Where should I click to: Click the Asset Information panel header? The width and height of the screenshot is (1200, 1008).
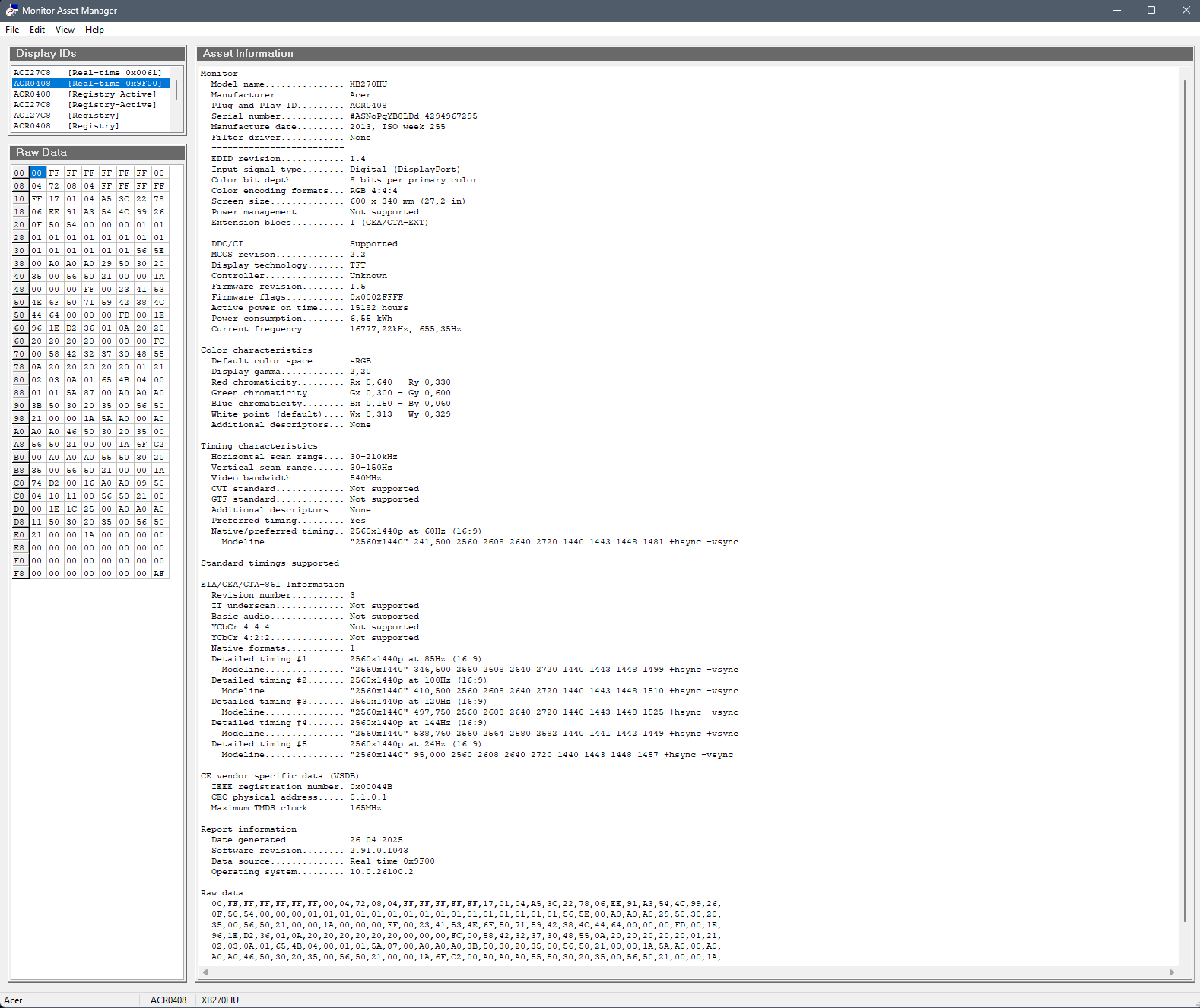tap(694, 53)
